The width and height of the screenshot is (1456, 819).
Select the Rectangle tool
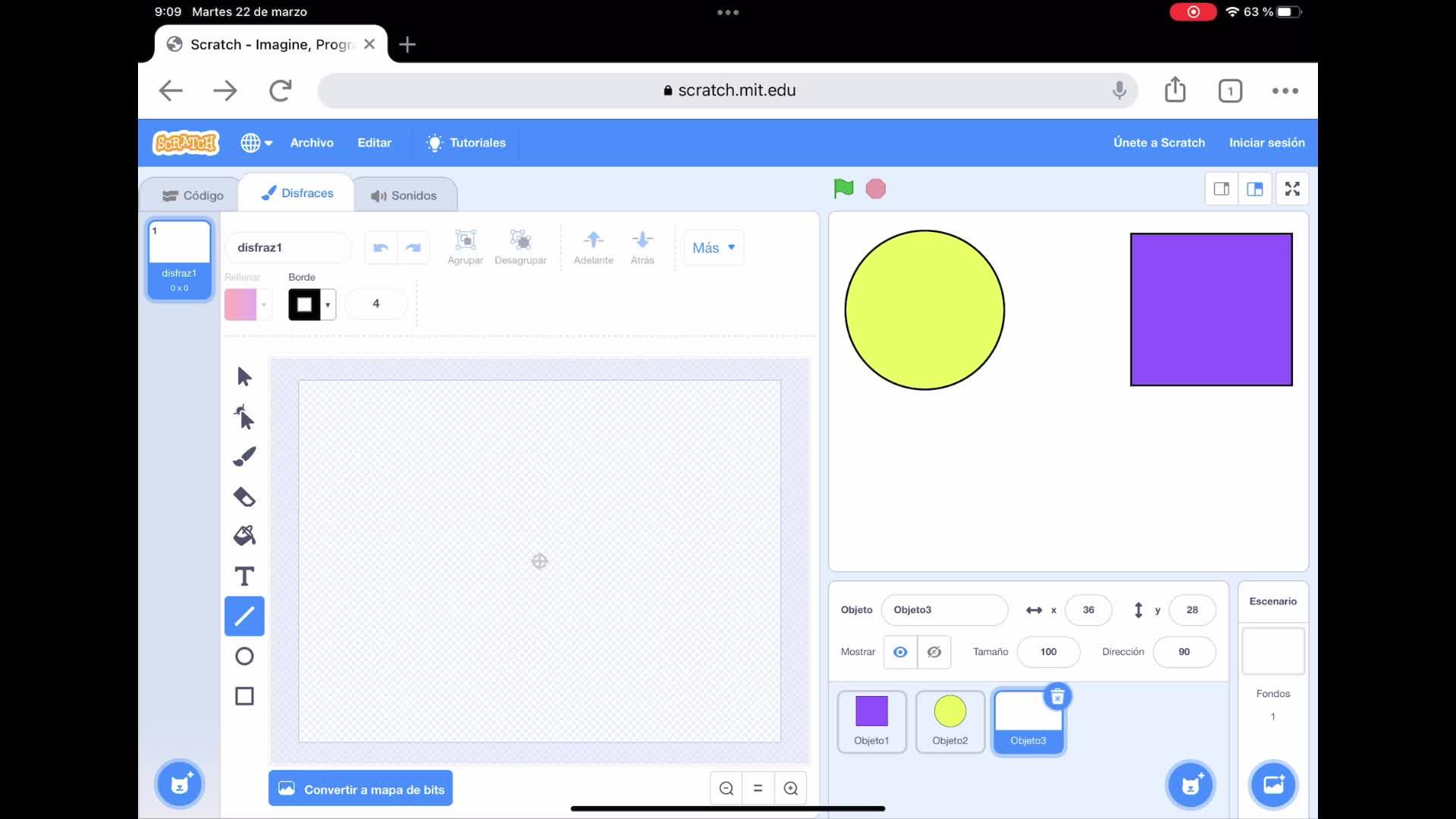tap(244, 696)
